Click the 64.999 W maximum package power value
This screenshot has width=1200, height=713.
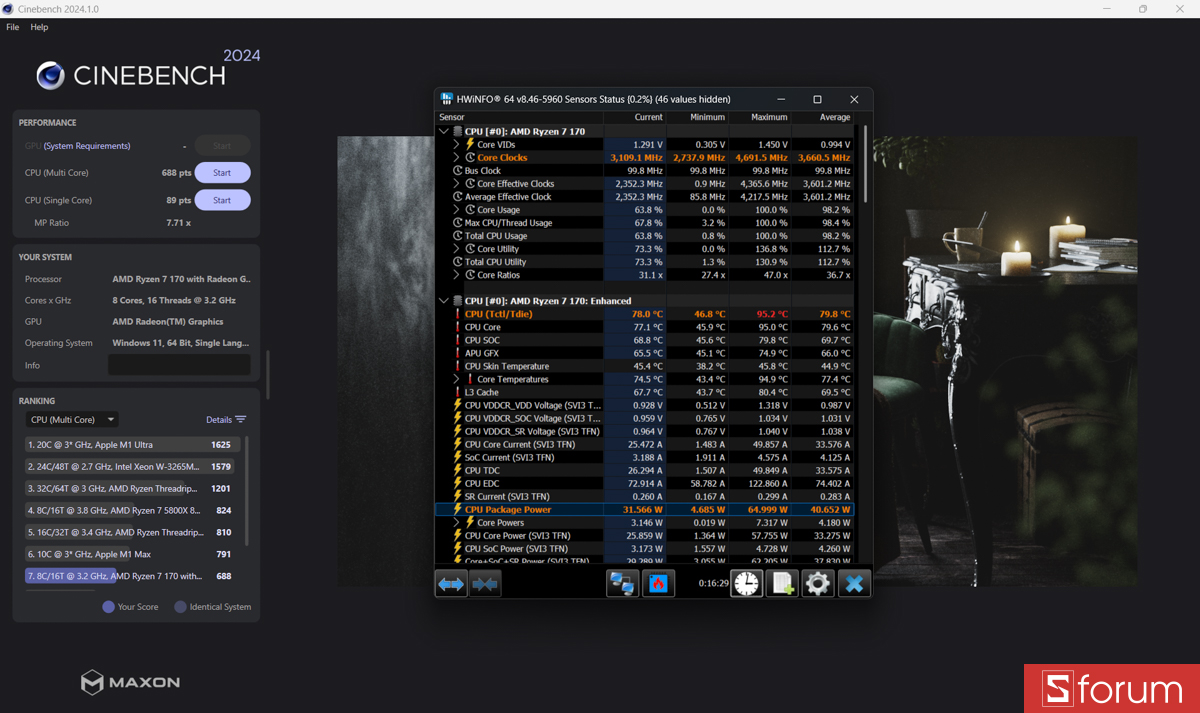tap(766, 509)
